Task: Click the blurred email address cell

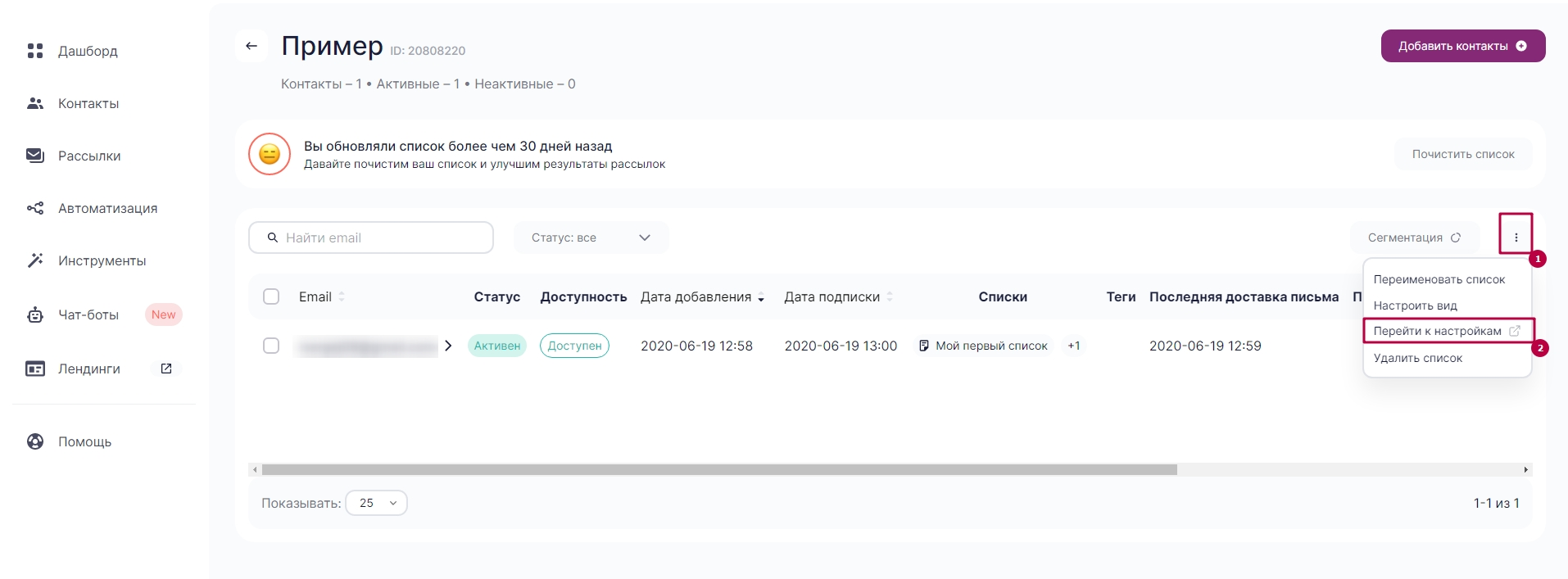Action: point(366,346)
